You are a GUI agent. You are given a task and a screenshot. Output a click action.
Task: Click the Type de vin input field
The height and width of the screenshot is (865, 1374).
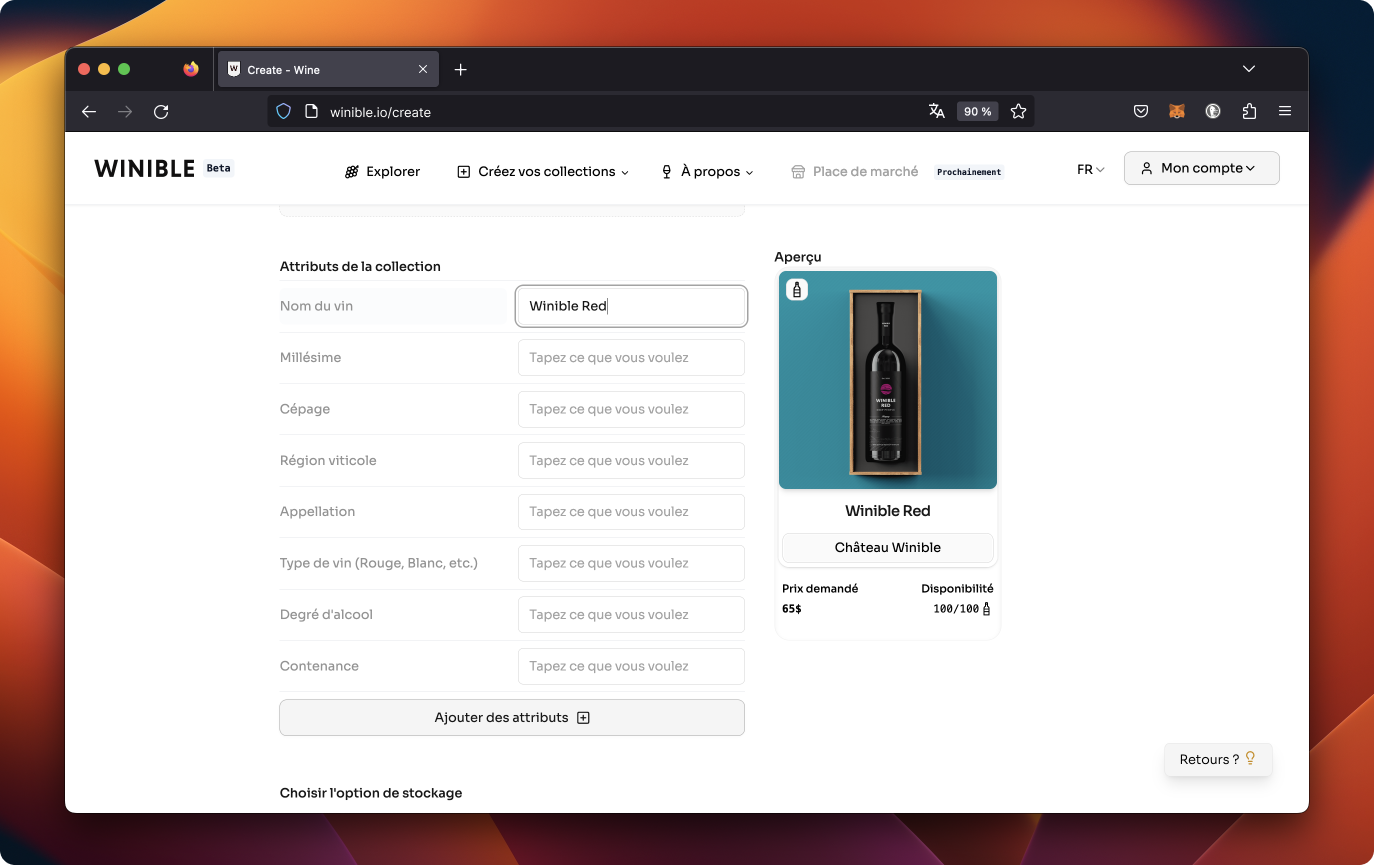pos(631,563)
